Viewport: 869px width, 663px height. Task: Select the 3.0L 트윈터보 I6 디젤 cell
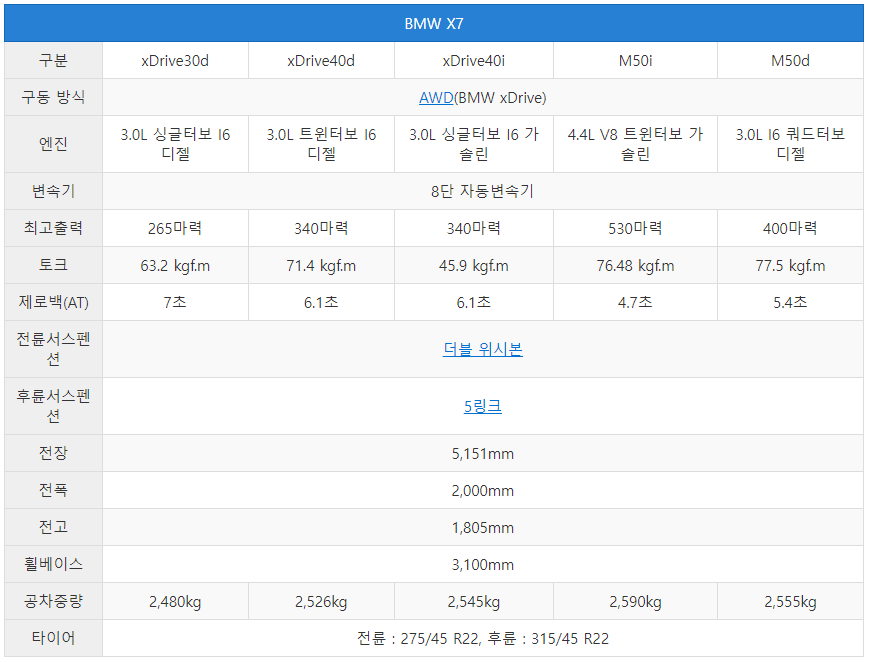pyautogui.click(x=321, y=144)
